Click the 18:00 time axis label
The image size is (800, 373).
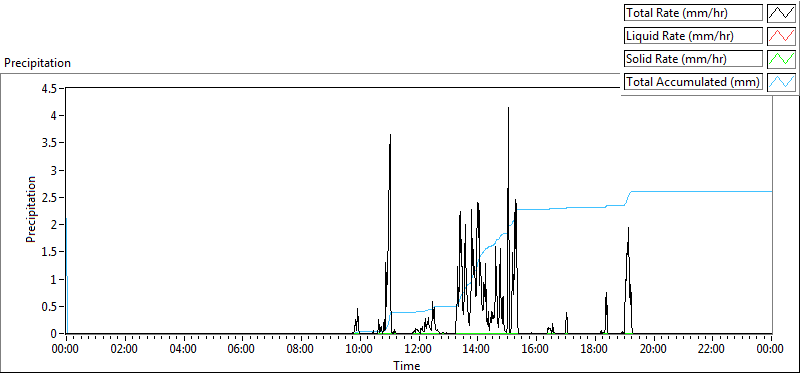tap(595, 349)
